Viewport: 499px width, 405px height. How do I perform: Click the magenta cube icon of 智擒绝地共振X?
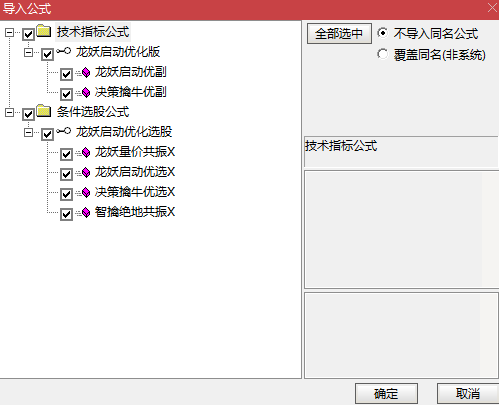(86, 212)
